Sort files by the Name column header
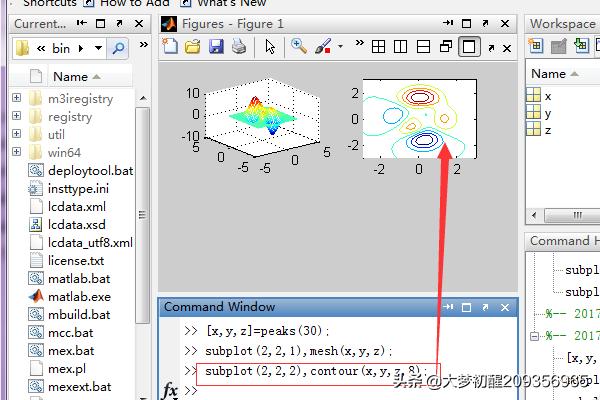Screen dimensions: 600x400 [x=70, y=76]
